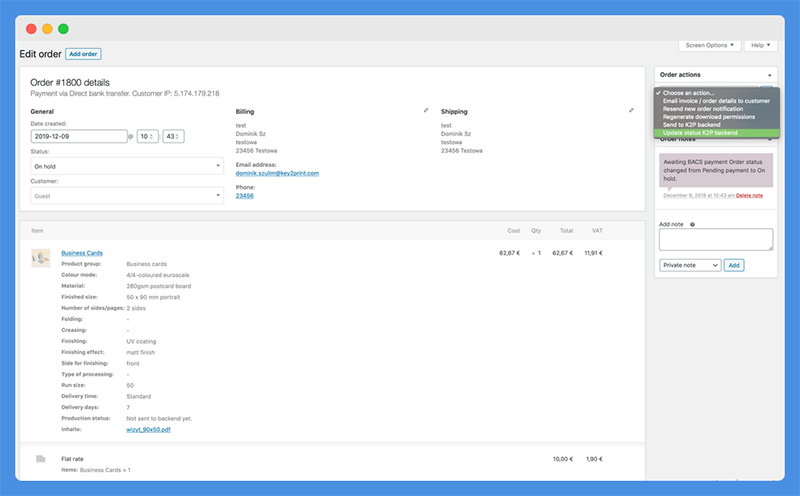Open the Private note type dropdown
800x496 pixels.
(x=690, y=265)
